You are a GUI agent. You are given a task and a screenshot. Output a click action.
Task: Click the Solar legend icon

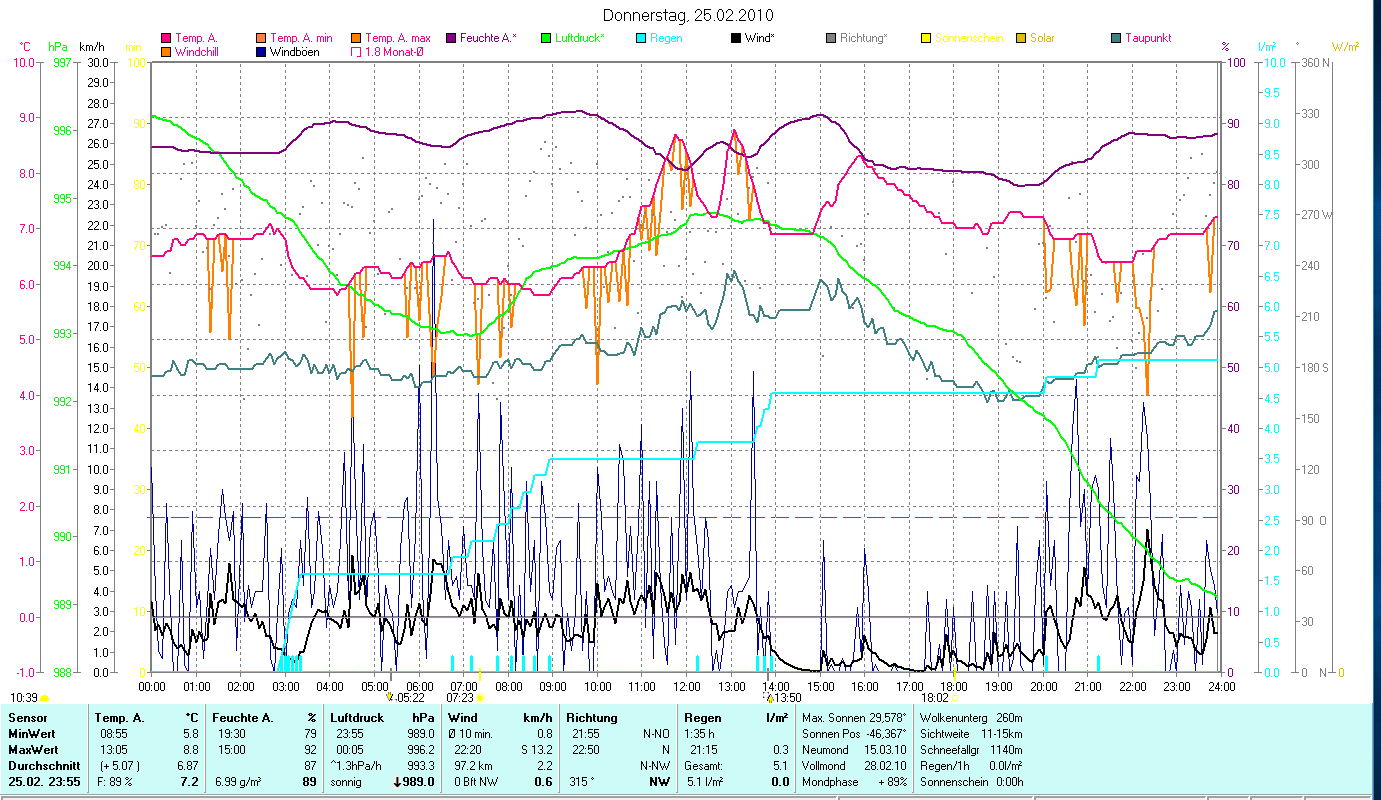click(1021, 39)
